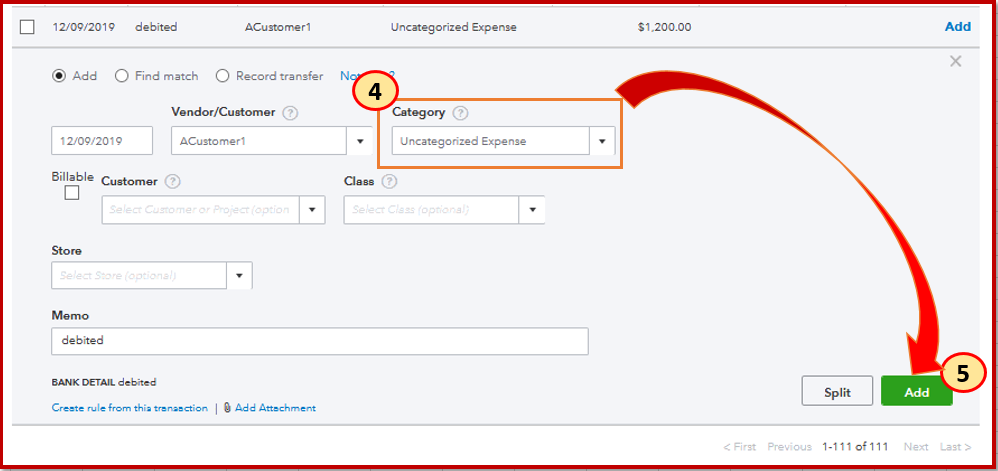The width and height of the screenshot is (998, 471).
Task: Open the Vendor/Customer dropdown arrow
Action: pyautogui.click(x=360, y=141)
